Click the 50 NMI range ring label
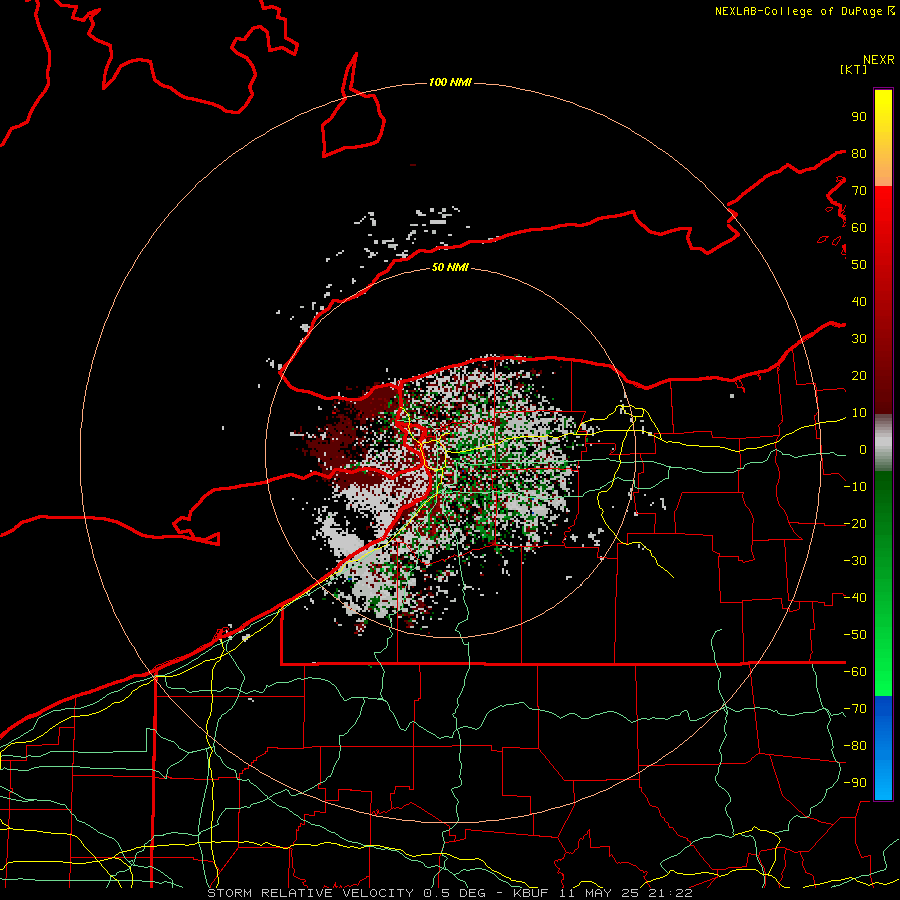The height and width of the screenshot is (900, 900). pyautogui.click(x=450, y=267)
